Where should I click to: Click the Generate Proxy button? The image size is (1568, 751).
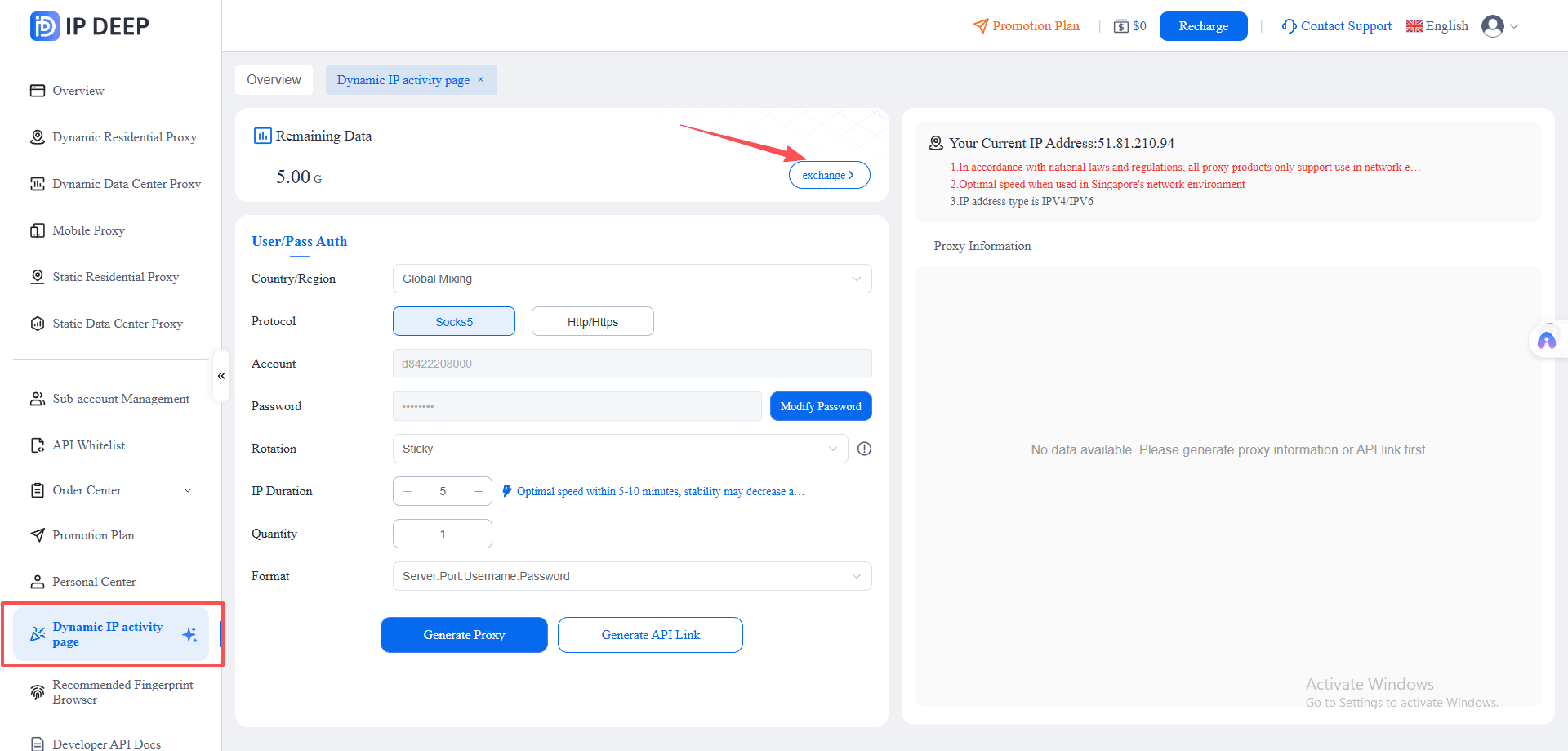[x=464, y=635]
